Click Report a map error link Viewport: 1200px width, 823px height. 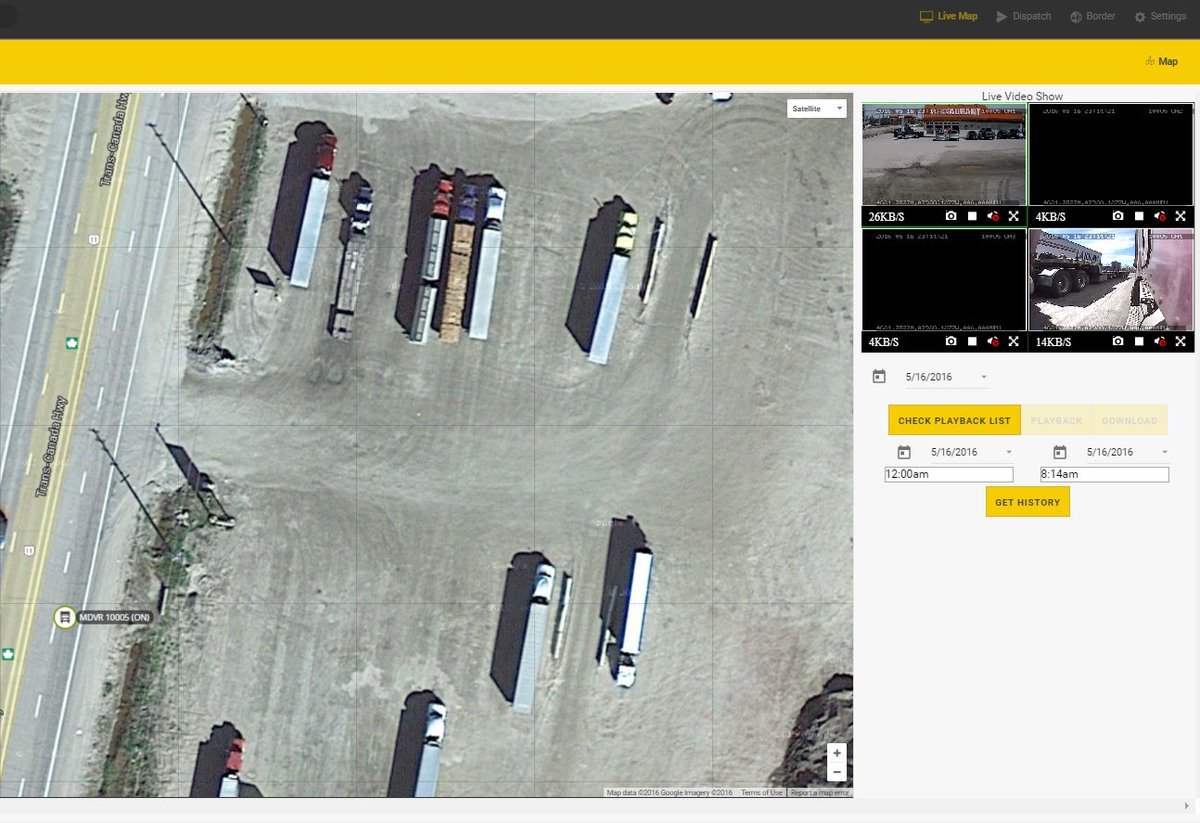(x=820, y=793)
